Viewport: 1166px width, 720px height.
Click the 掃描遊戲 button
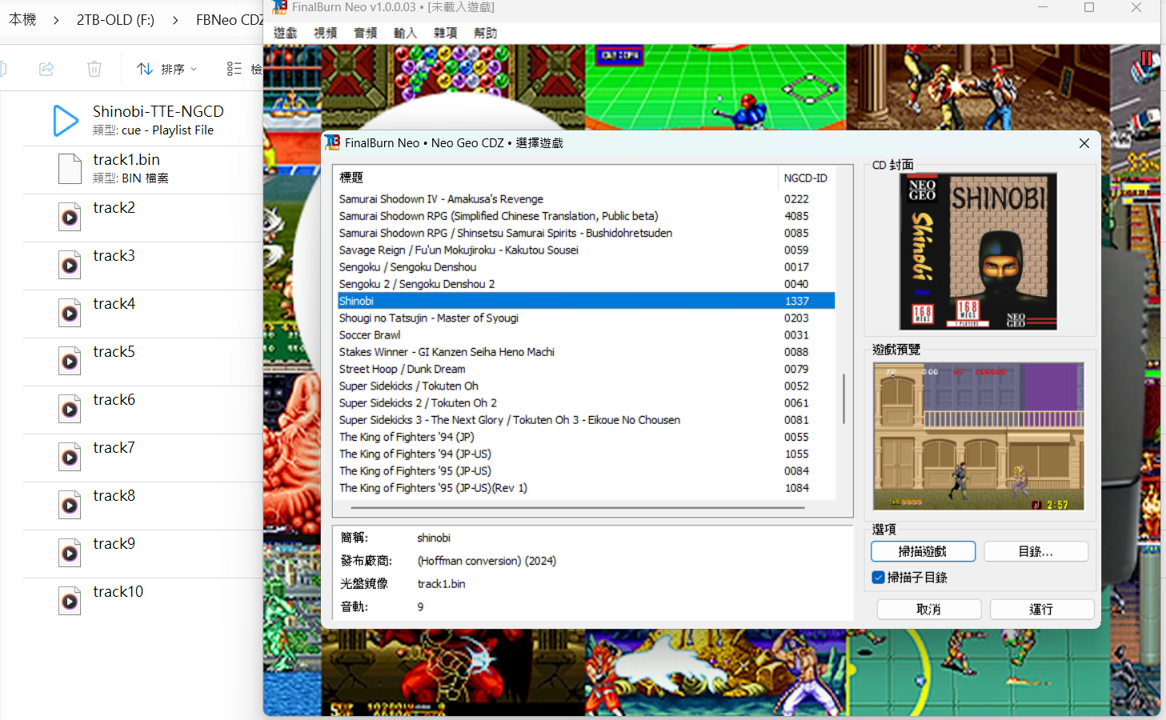923,551
